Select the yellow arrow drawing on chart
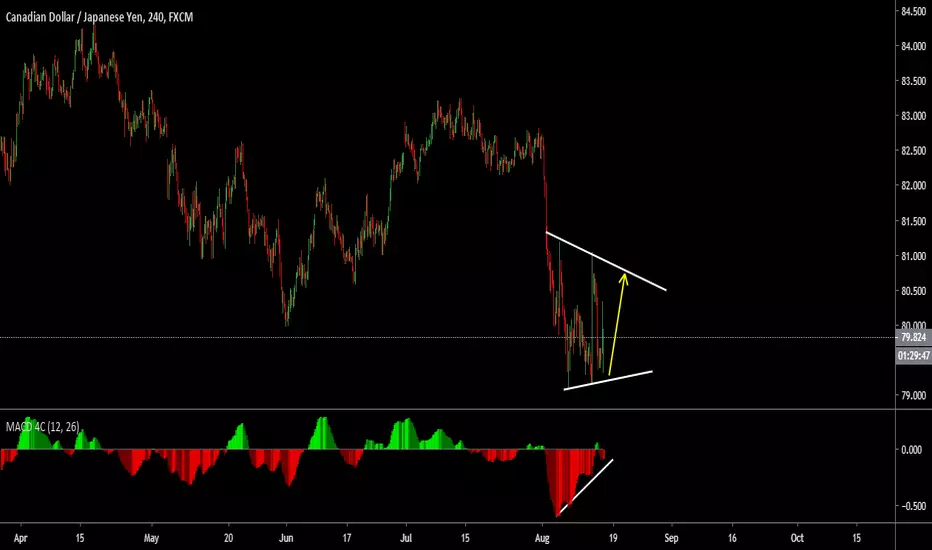This screenshot has height=550, width=932. (617, 323)
